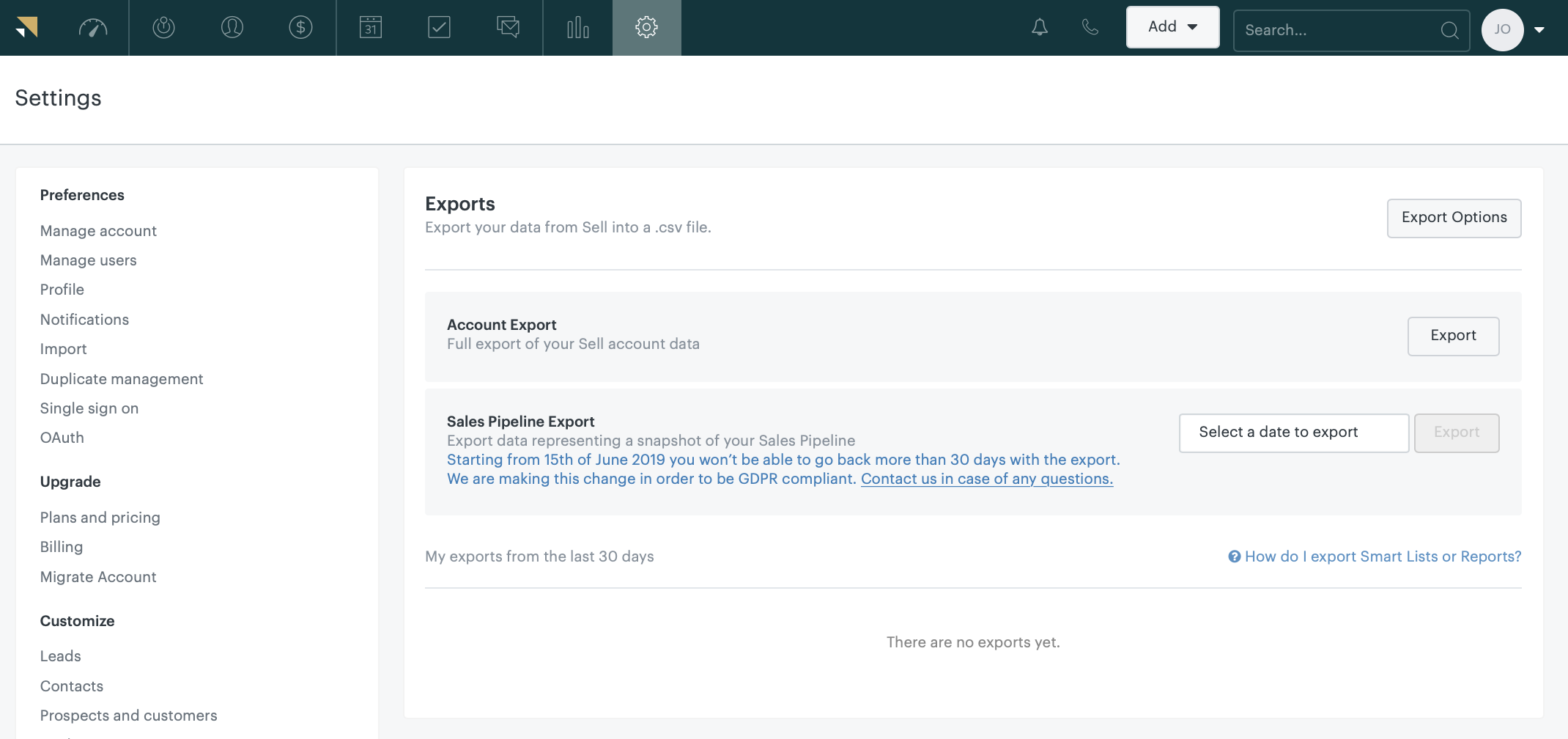Open the dashboard speedometer icon
The width and height of the screenshot is (1568, 739).
pos(93,28)
